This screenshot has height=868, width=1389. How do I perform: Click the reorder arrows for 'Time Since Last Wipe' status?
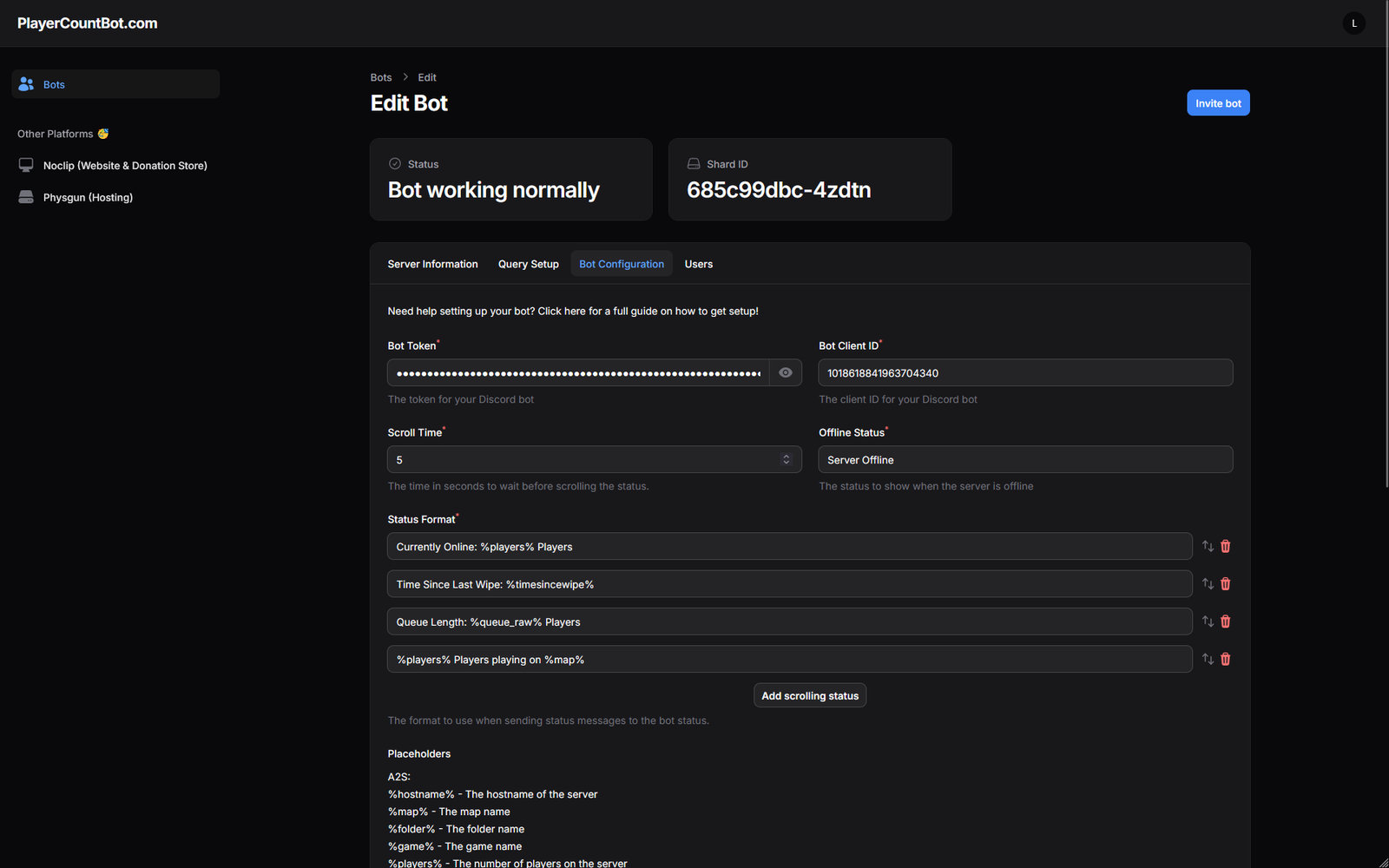(x=1208, y=584)
